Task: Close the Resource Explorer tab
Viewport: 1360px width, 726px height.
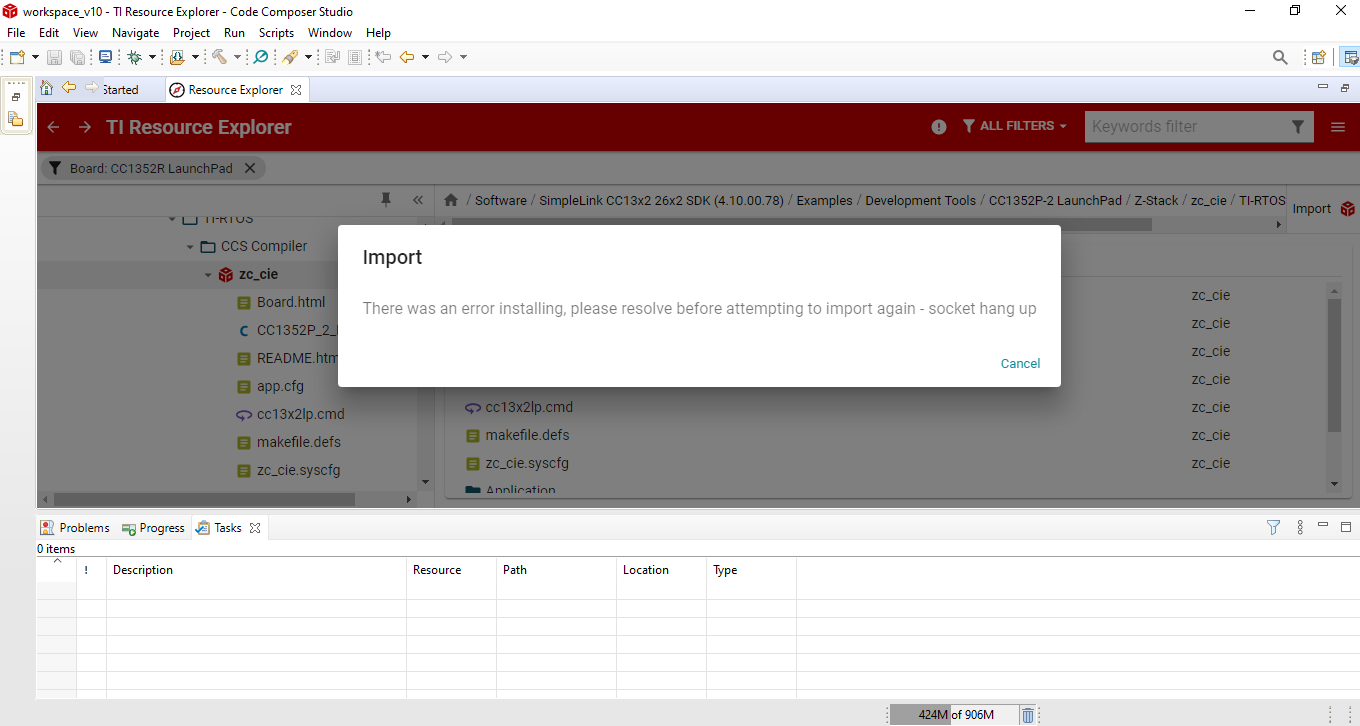Action: pos(296,90)
